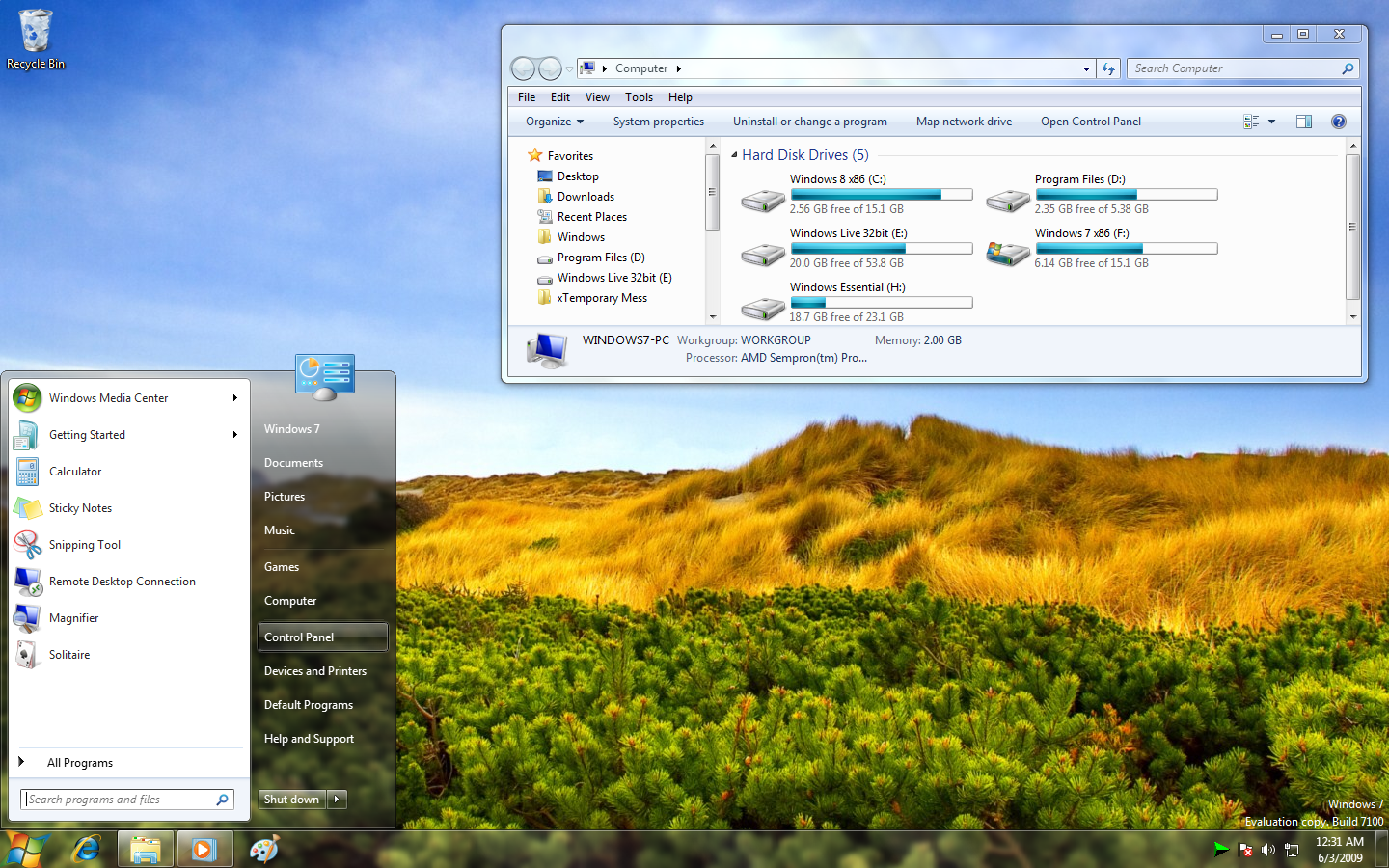
Task: Open Paint from the taskbar
Action: (x=263, y=850)
